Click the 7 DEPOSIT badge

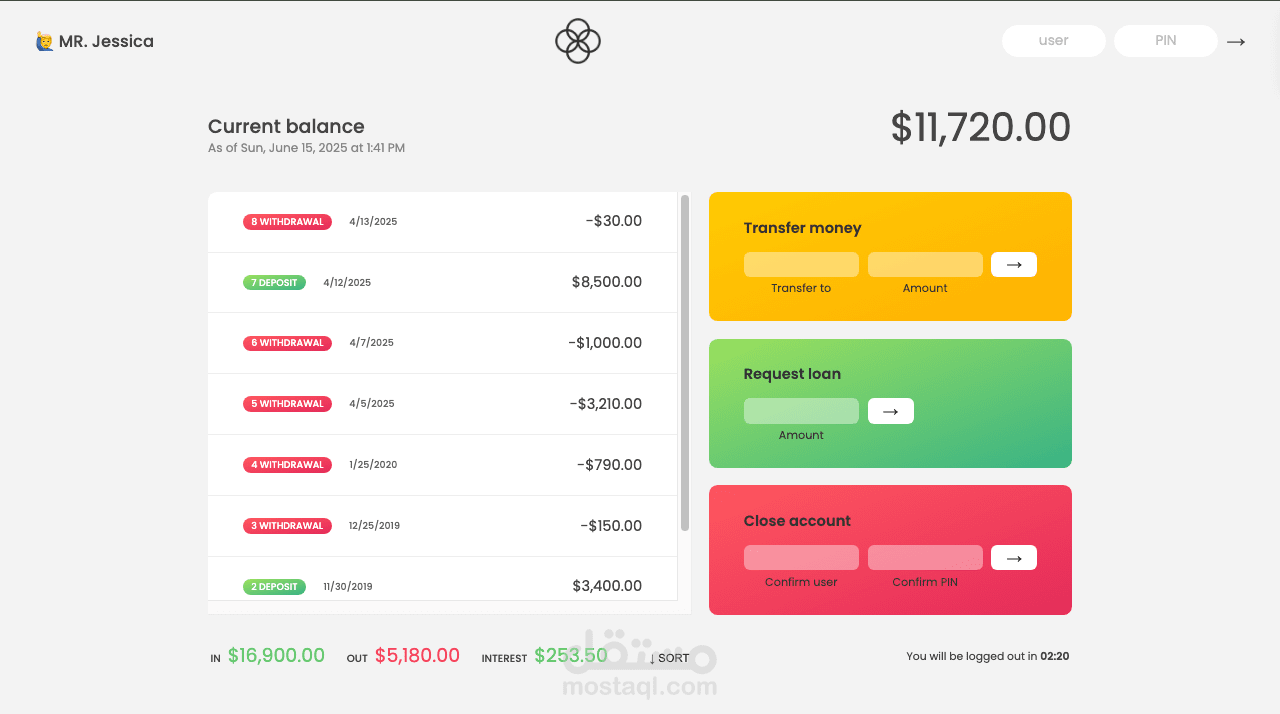click(274, 283)
